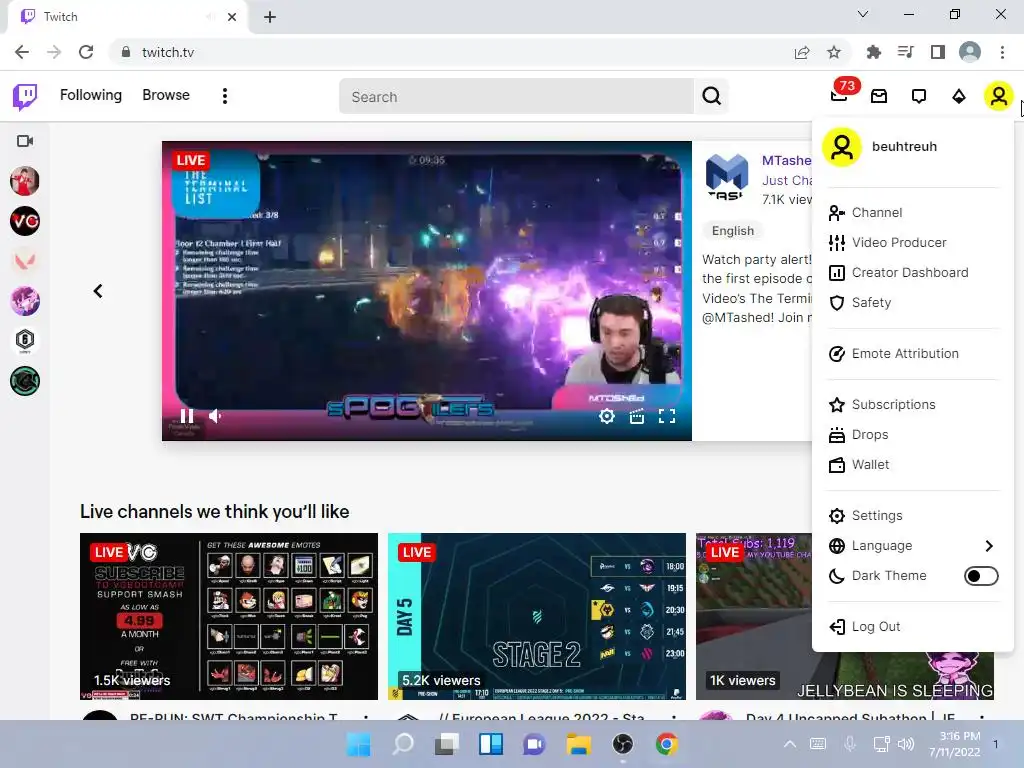Open the green-black avatar channel in sidebar
The image size is (1024, 768).
pos(25,381)
